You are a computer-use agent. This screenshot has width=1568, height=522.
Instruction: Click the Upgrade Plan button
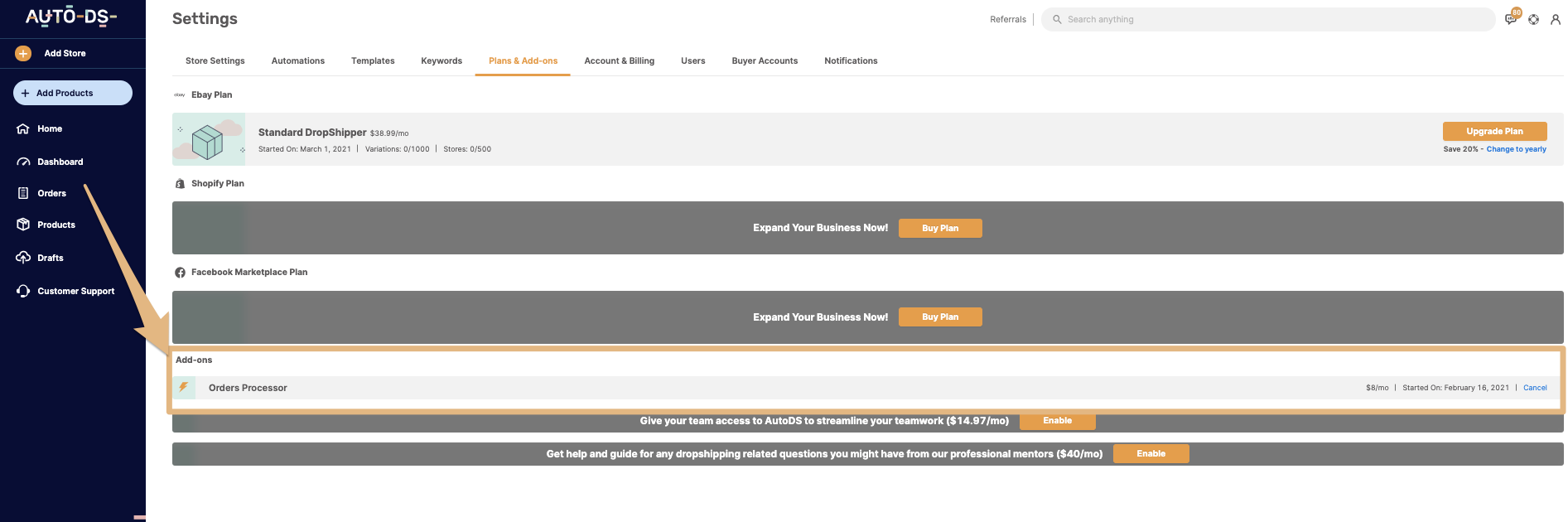point(1494,131)
